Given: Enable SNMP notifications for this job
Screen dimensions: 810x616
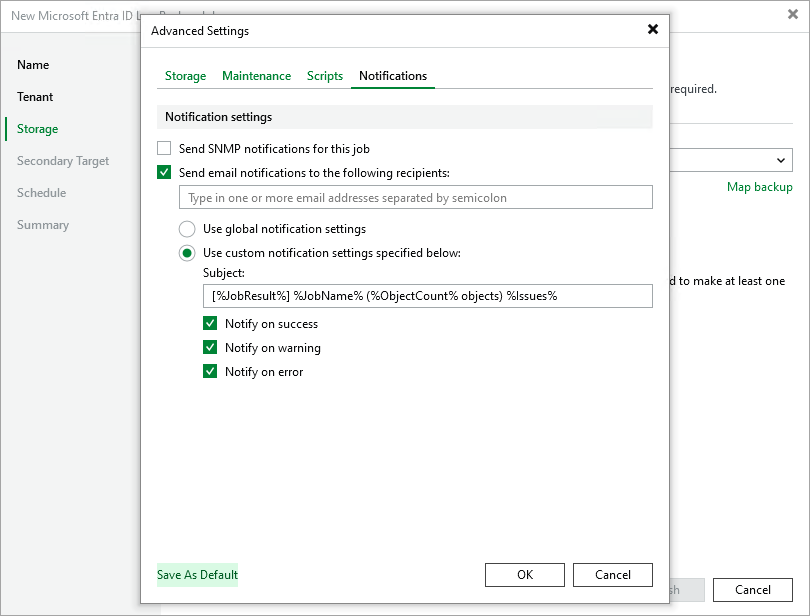Looking at the screenshot, I should tap(164, 148).
